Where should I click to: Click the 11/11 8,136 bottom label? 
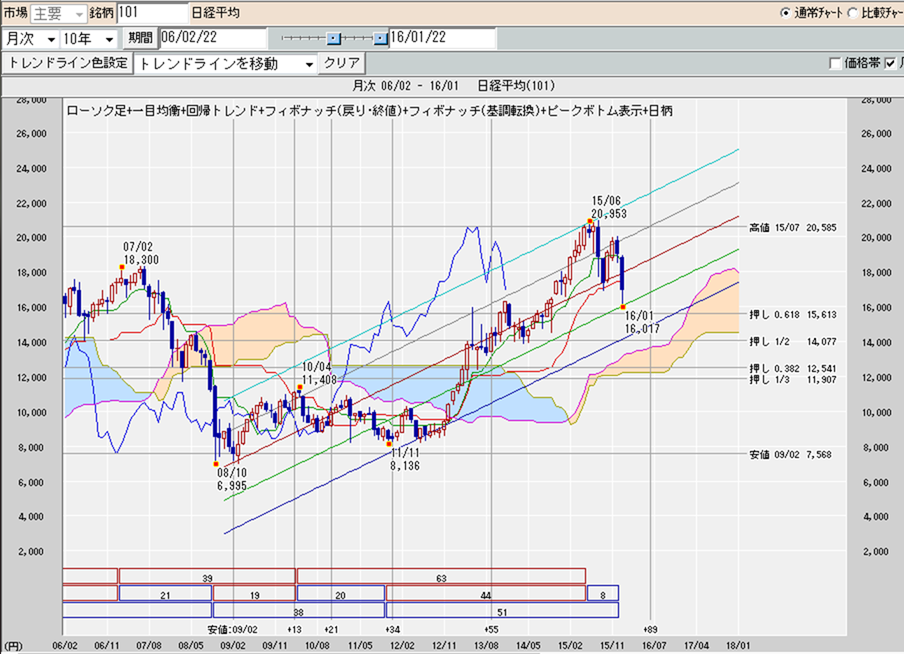(x=405, y=459)
